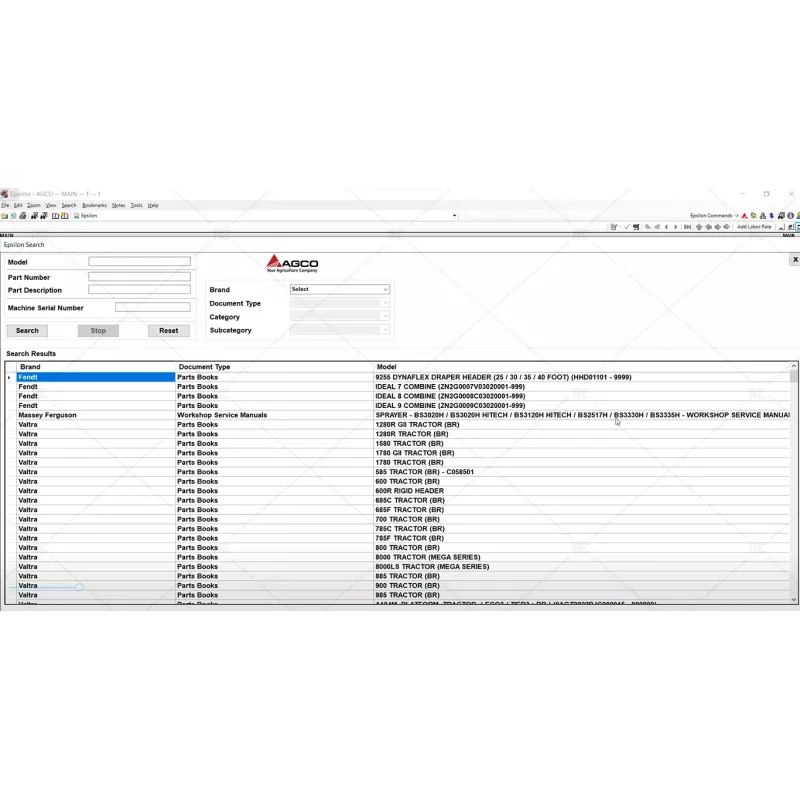Viewport: 800px width, 800px height.
Task: Open the Brand dropdown
Action: tap(339, 289)
